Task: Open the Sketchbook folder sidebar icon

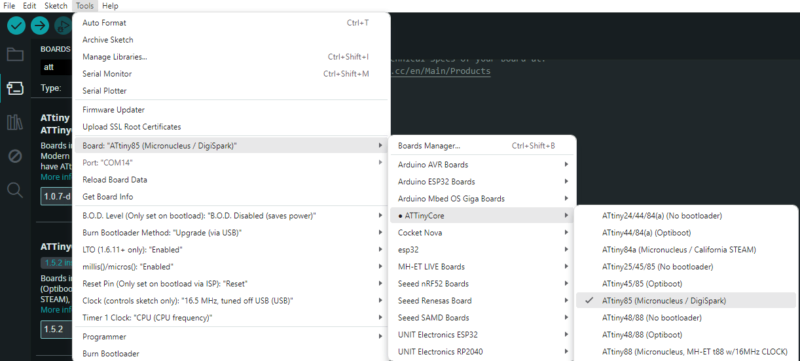Action: (15, 55)
